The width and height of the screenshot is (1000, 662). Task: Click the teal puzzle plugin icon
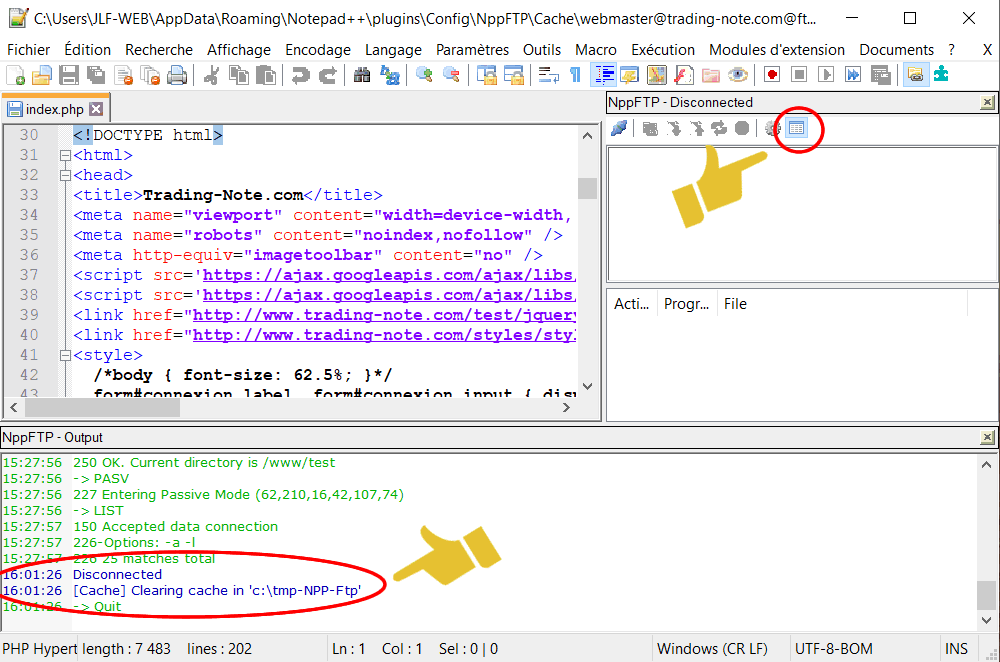941,75
